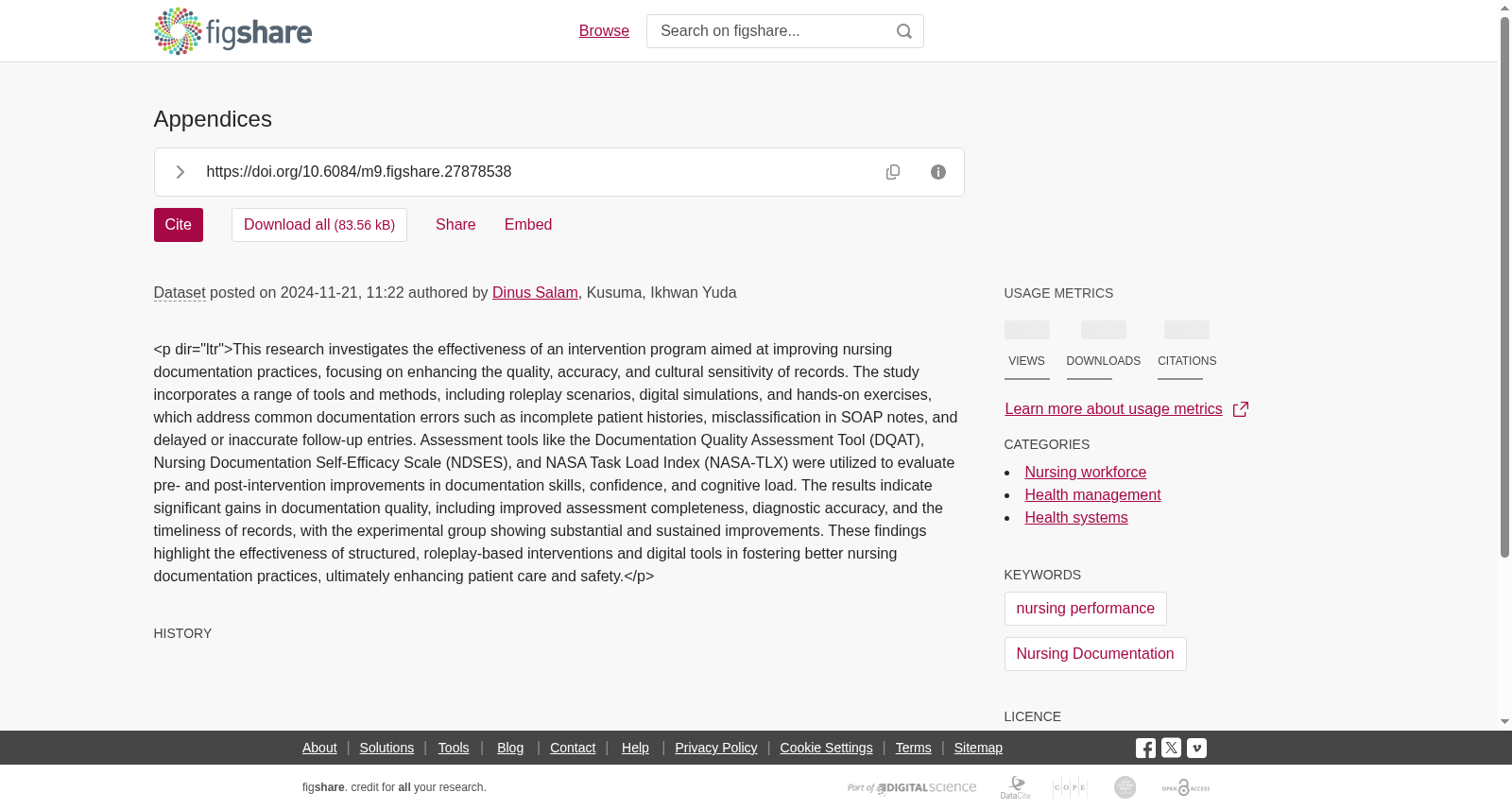Click the Open Access logo in footer
The width and height of the screenshot is (1512, 810).
click(1186, 787)
